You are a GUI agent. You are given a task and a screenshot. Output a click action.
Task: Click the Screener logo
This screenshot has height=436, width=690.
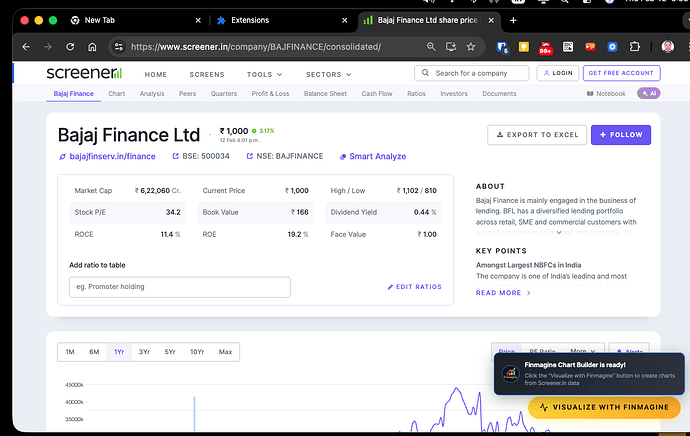tap(84, 73)
